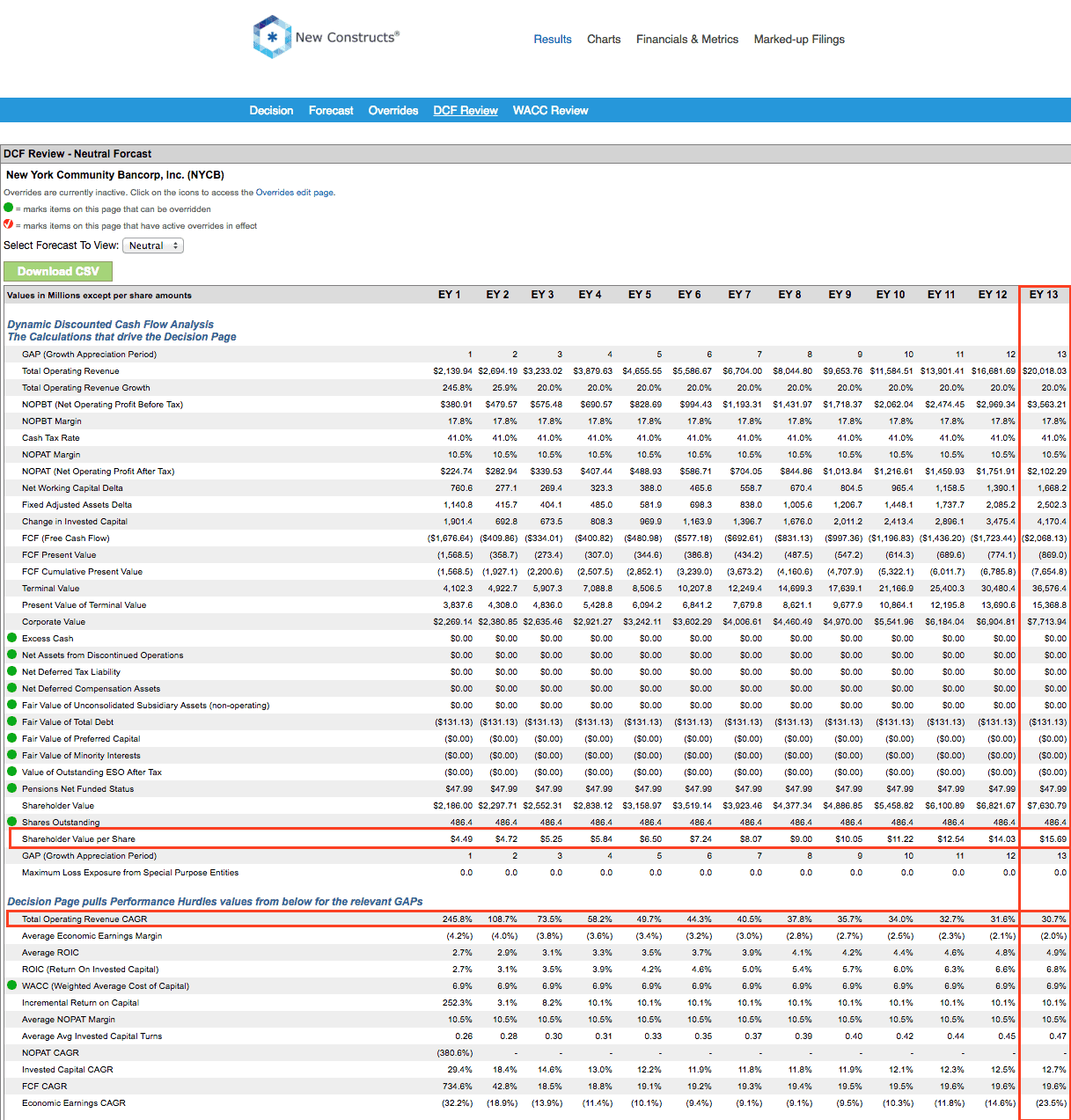Click the $20,018.03 Total Operating Revenue value
The height and width of the screenshot is (1120, 1071).
point(1044,370)
